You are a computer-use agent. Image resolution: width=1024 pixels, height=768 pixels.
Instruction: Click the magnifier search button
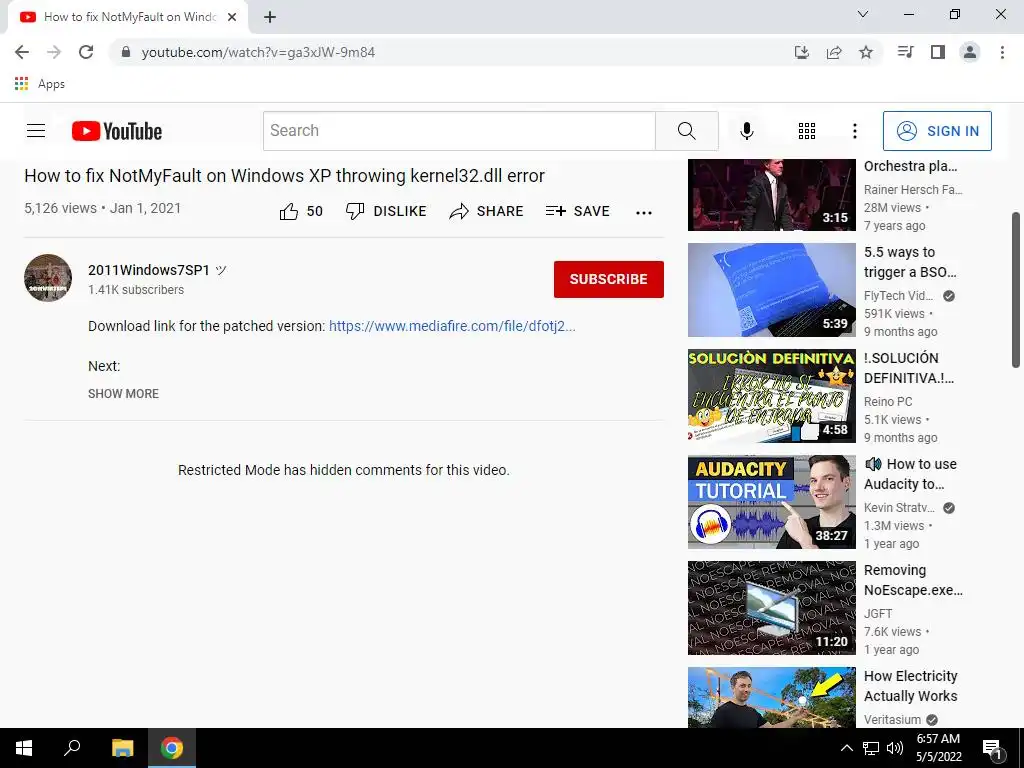pos(686,131)
